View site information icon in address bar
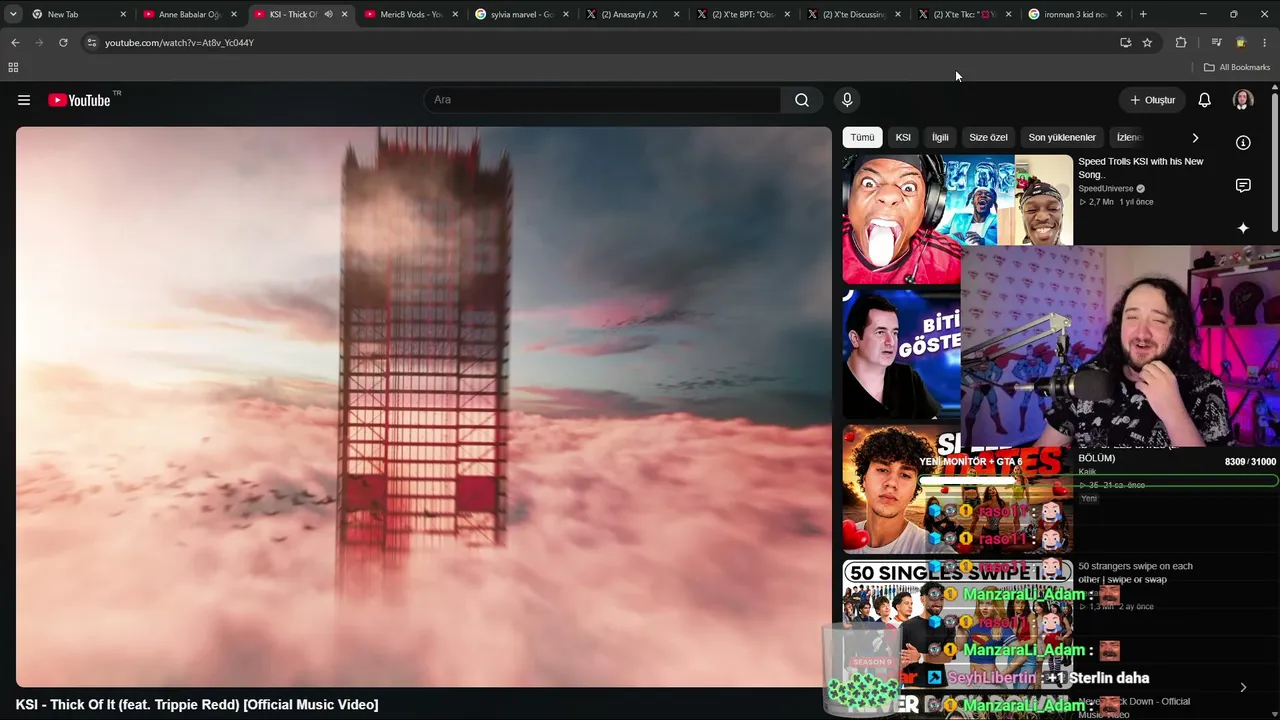Screen dimensions: 1280x720 [x=91, y=43]
